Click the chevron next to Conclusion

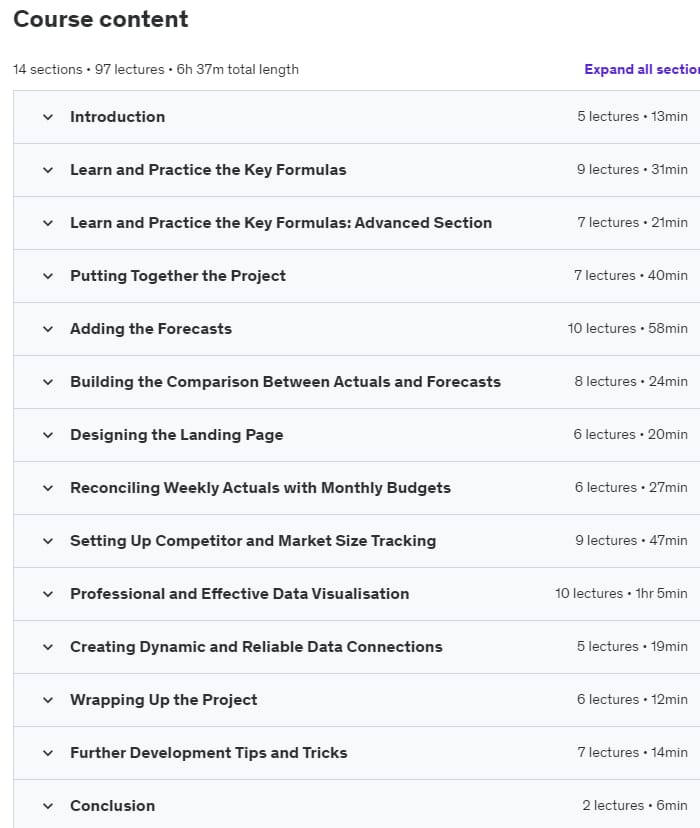[47, 805]
